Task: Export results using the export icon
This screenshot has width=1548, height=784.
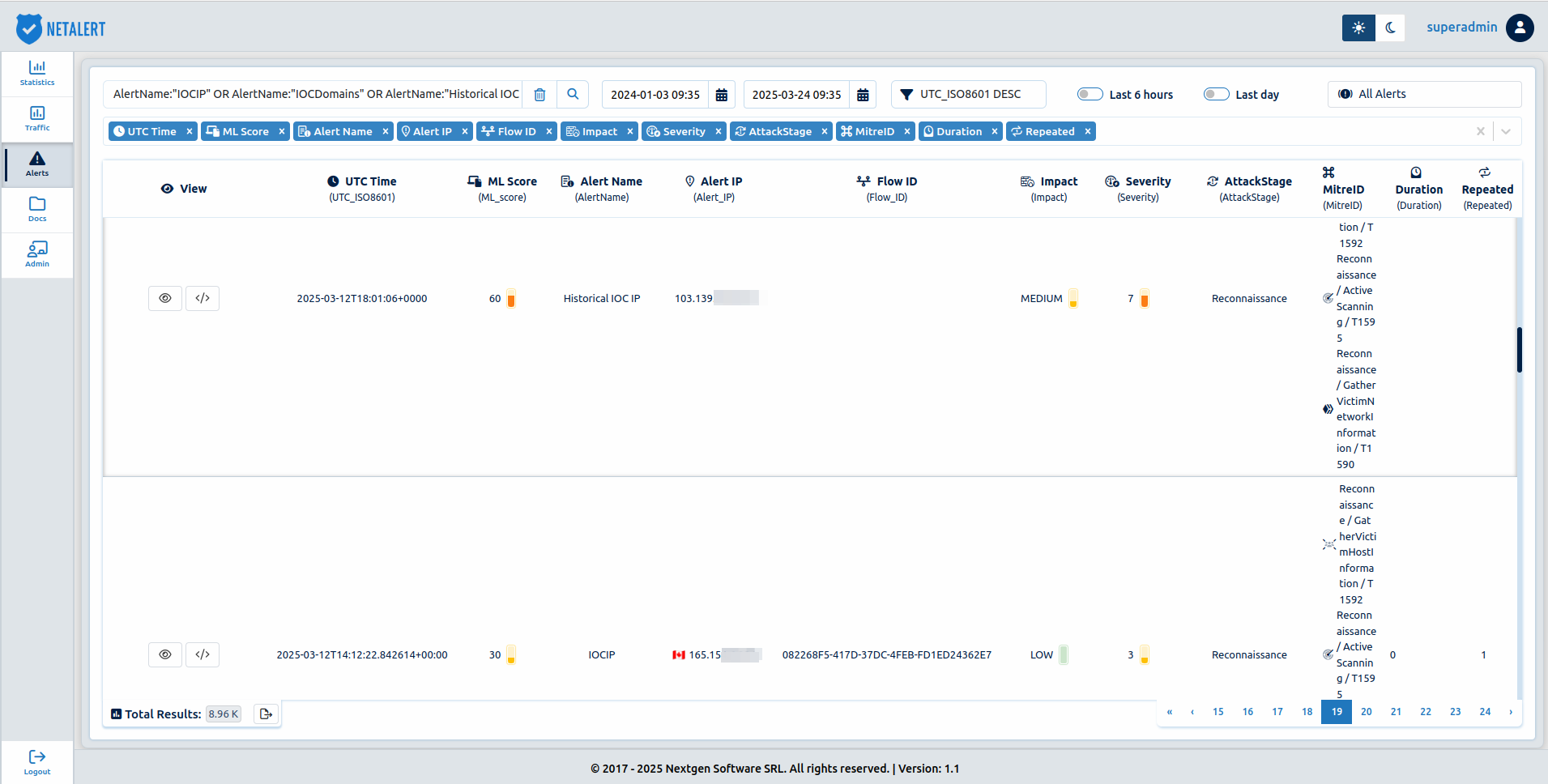Action: pos(266,714)
